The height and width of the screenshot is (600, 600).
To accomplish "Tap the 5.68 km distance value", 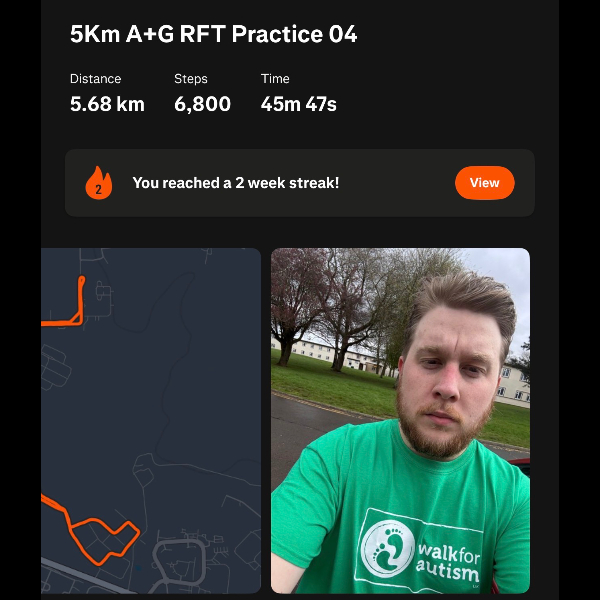I will pos(107,104).
